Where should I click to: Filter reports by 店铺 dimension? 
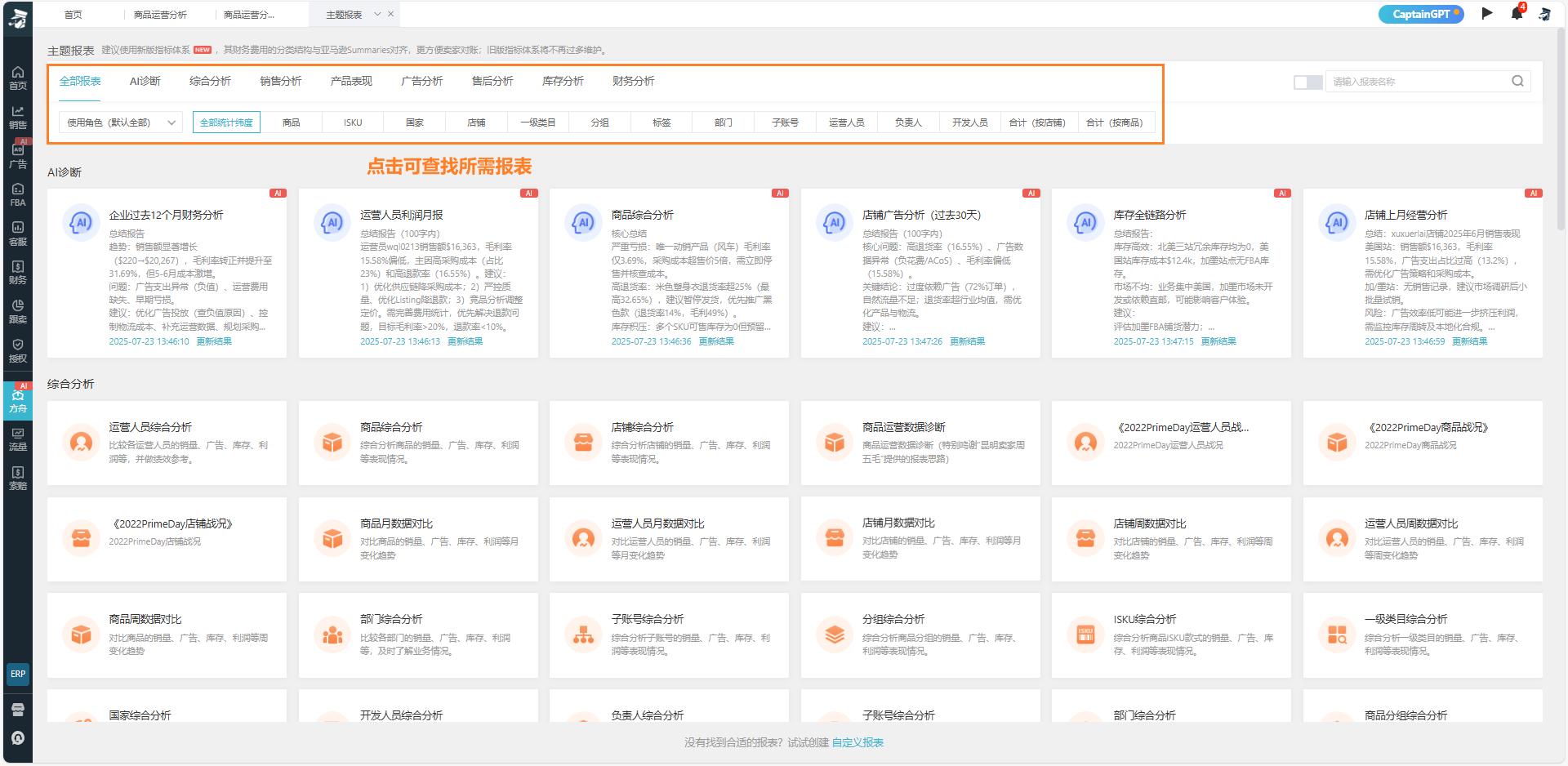point(476,122)
